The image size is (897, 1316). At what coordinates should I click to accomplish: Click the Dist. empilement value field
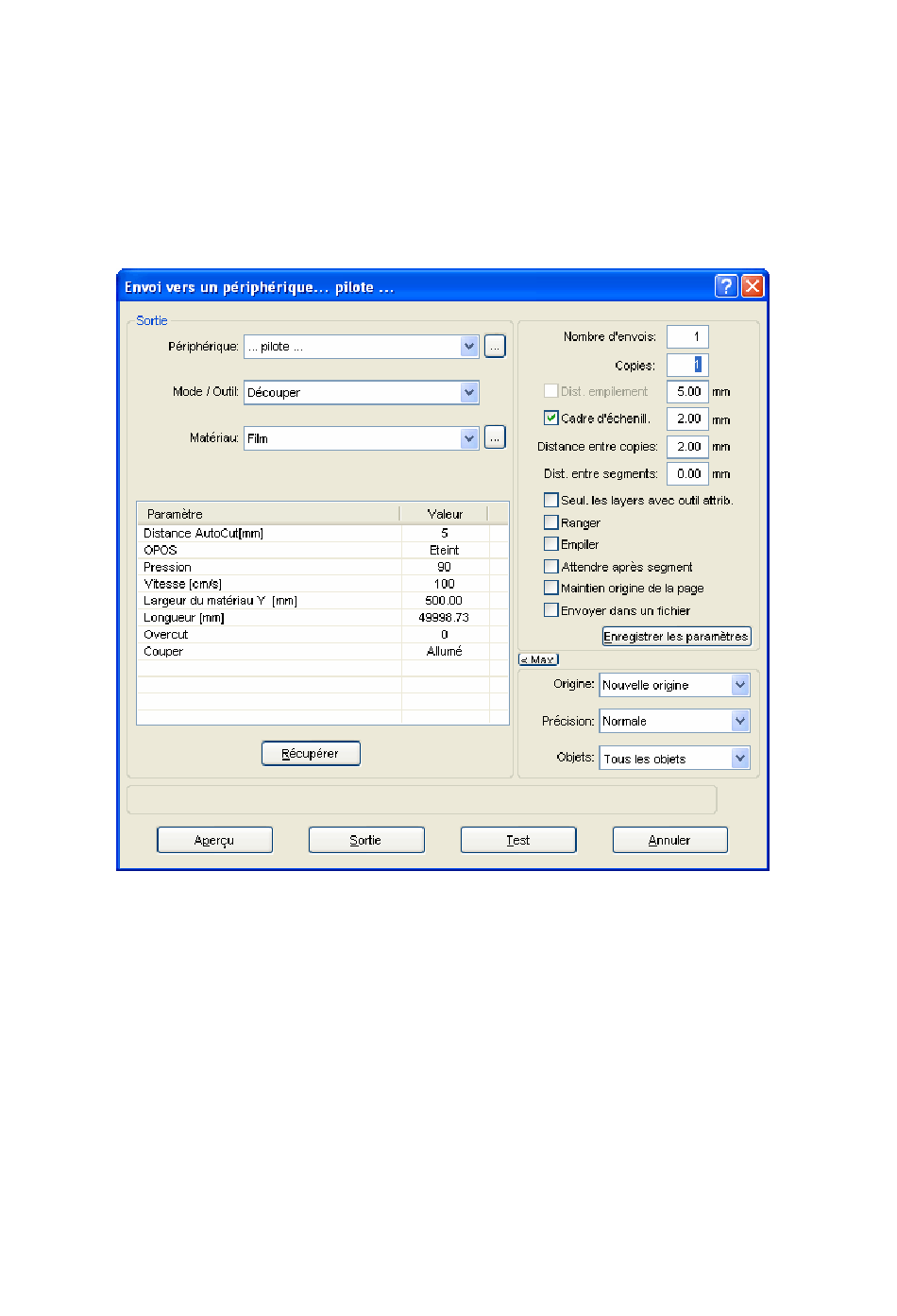tap(687, 391)
